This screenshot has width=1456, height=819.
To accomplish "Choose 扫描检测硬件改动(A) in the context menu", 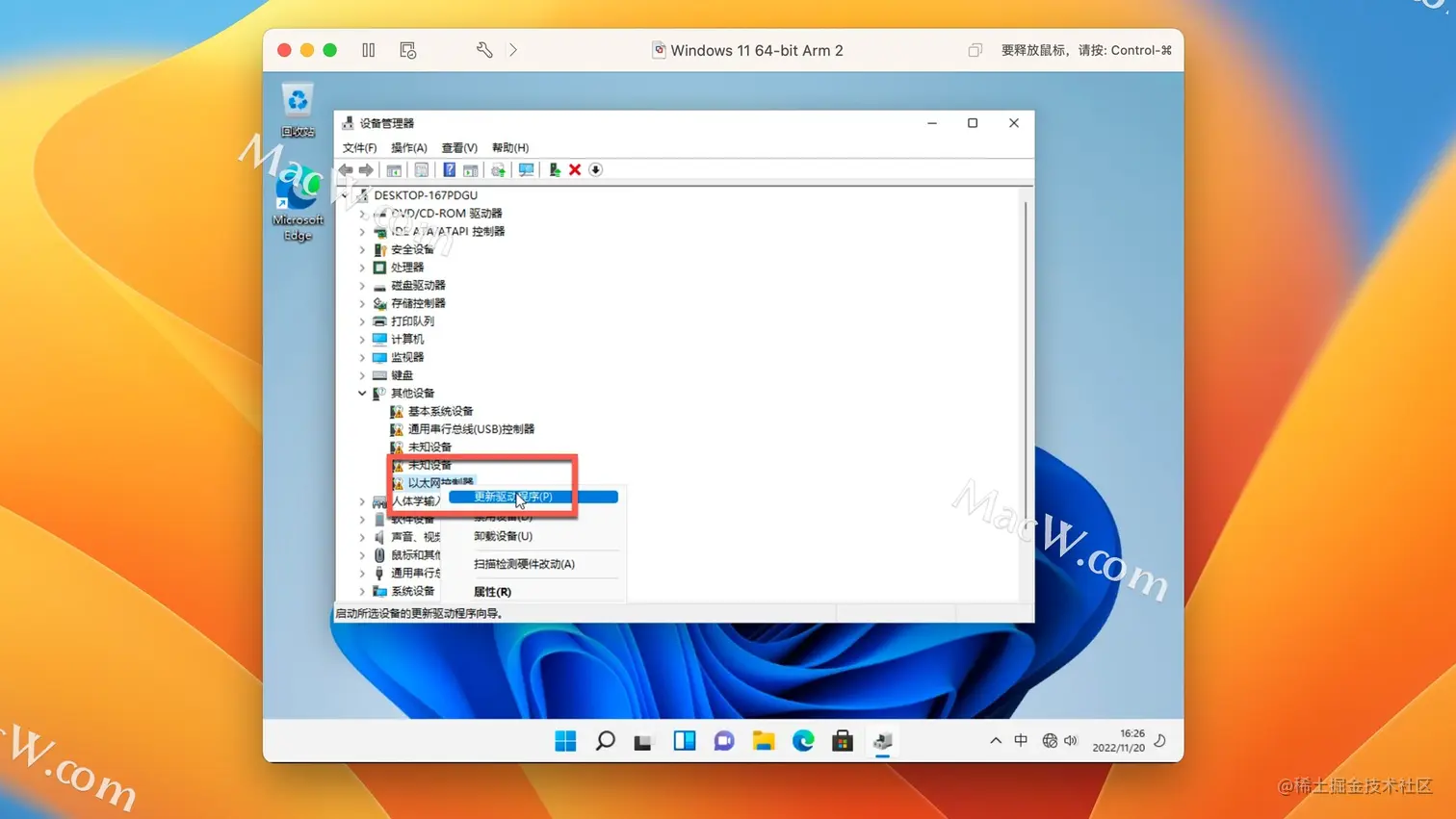I will 524,564.
